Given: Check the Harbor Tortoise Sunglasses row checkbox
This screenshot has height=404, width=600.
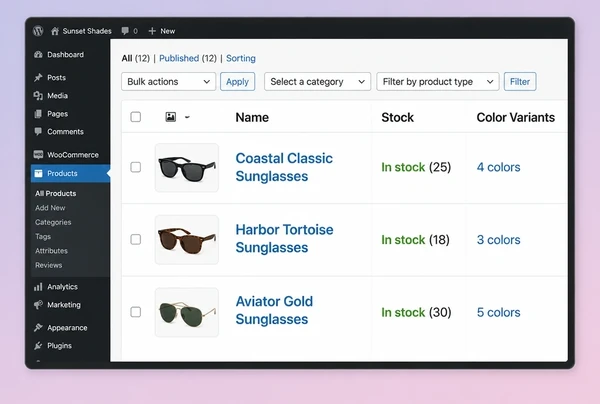Looking at the screenshot, I should pyautogui.click(x=135, y=239).
